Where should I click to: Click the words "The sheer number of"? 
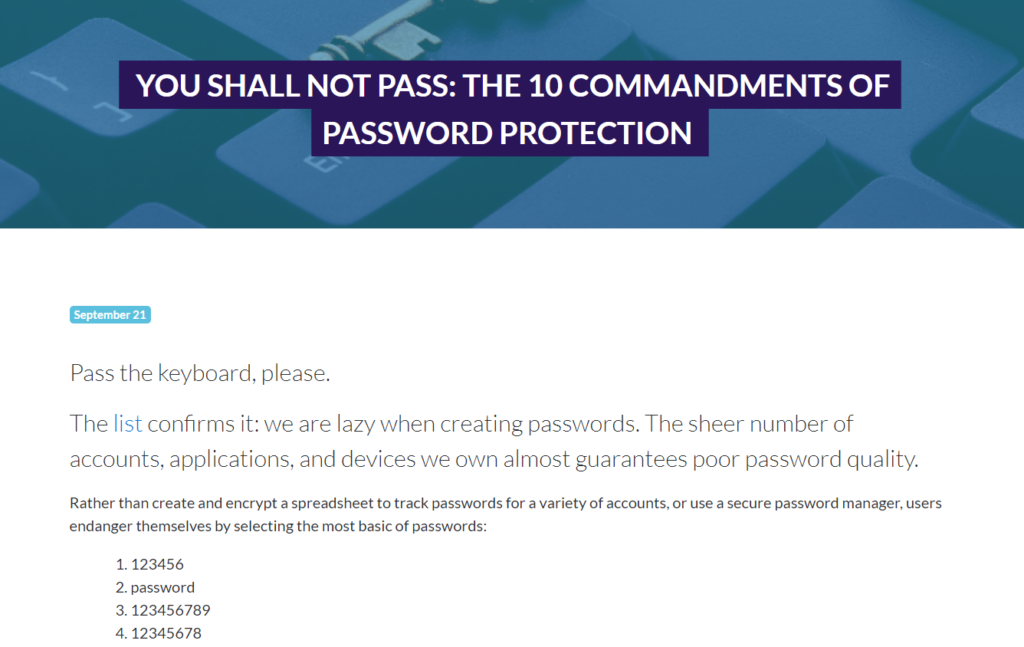click(750, 424)
